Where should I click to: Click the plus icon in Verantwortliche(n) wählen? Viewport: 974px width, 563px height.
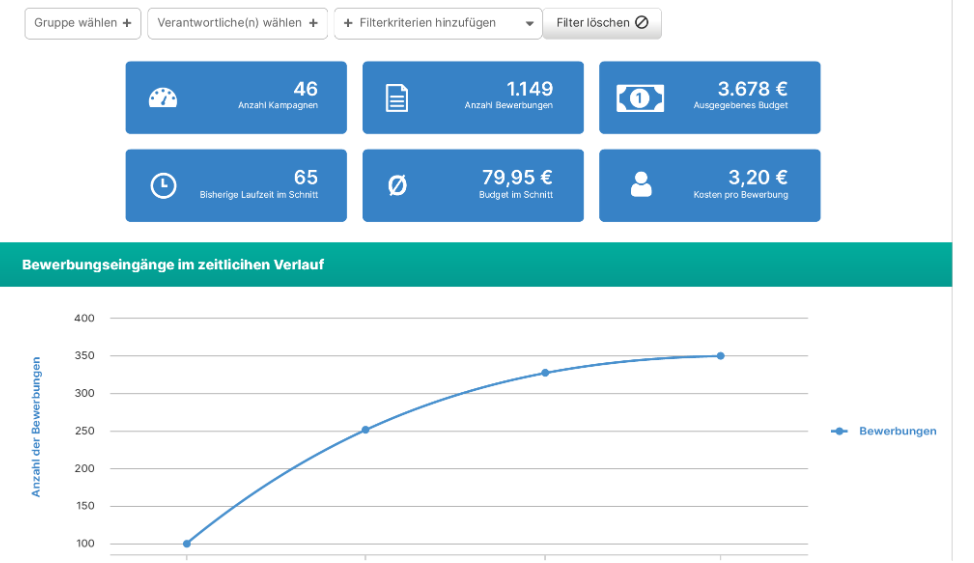[313, 23]
